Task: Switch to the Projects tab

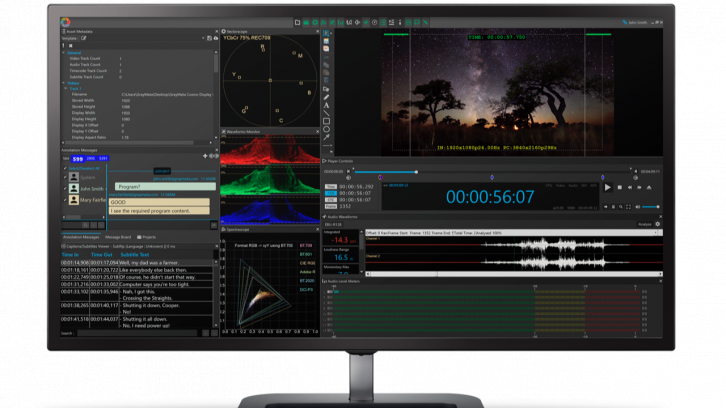Action: 146,237
